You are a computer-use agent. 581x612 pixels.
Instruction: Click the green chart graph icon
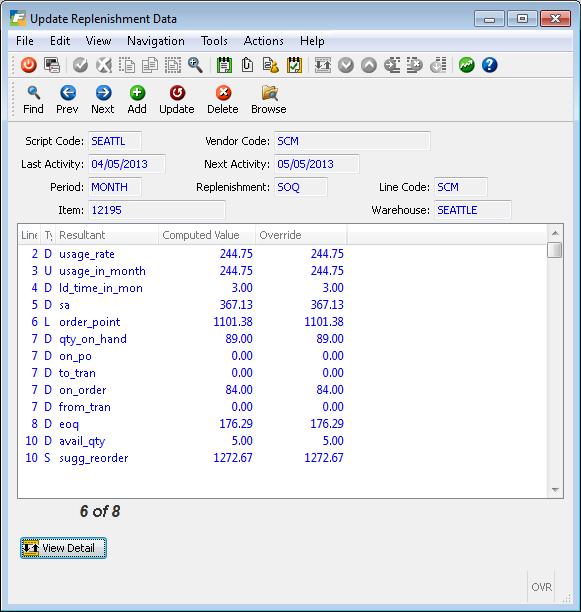coord(466,65)
